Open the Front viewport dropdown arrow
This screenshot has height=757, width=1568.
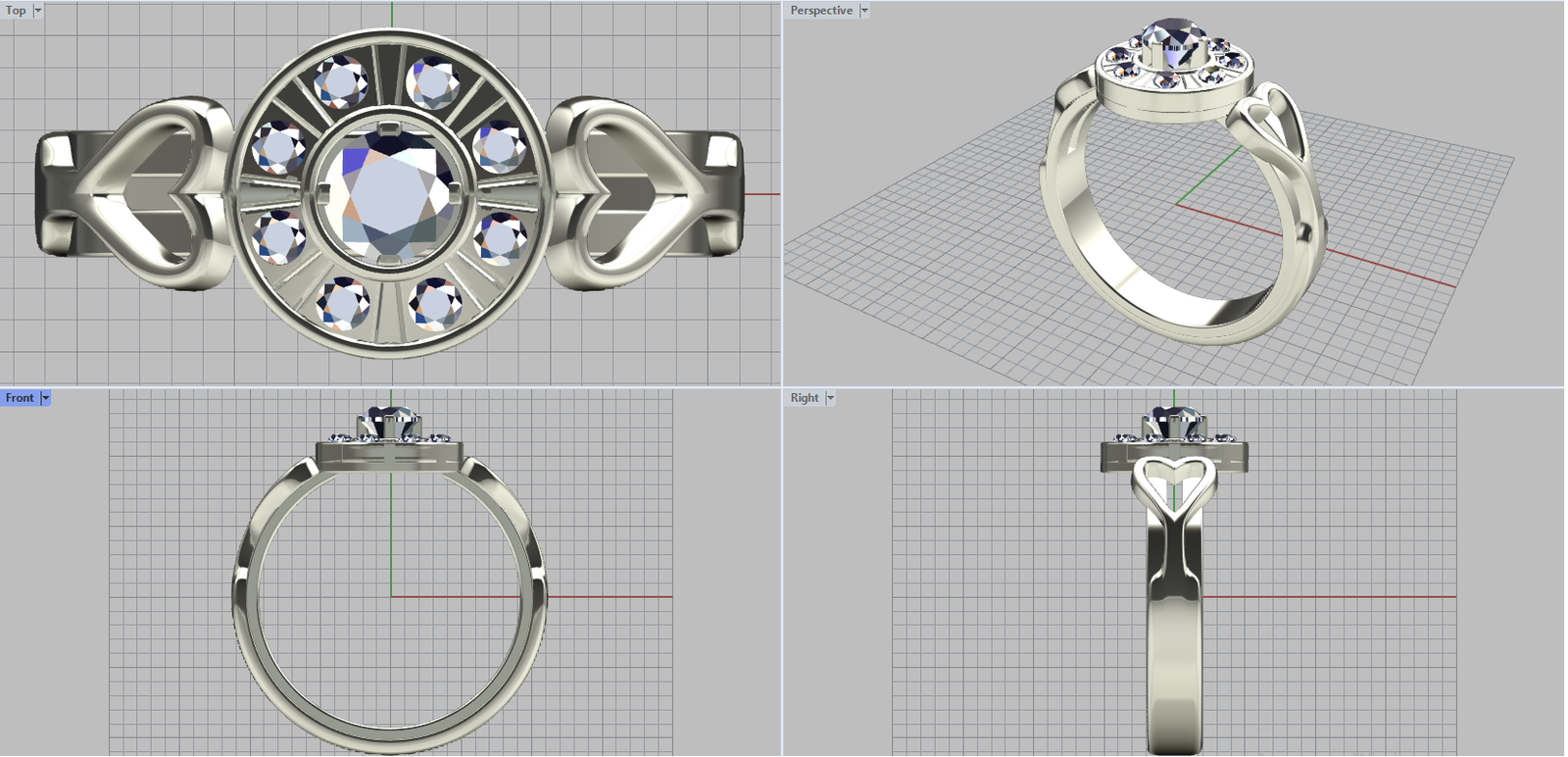[x=45, y=398]
